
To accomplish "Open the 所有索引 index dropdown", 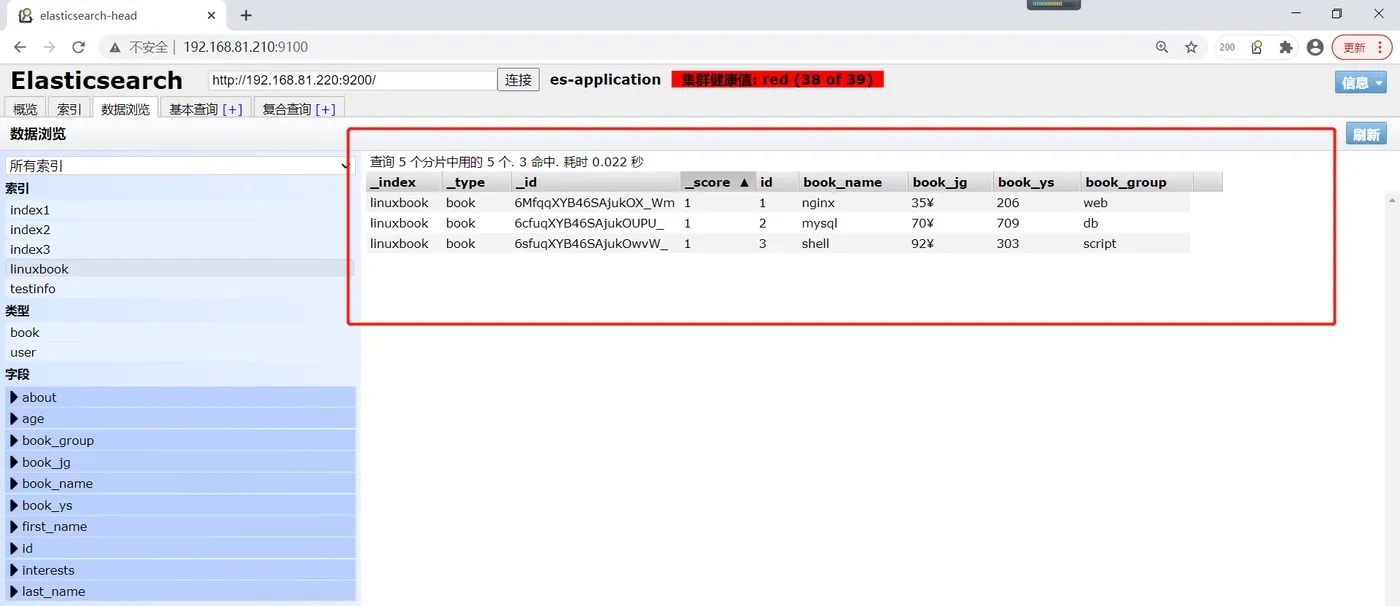I will 180,166.
